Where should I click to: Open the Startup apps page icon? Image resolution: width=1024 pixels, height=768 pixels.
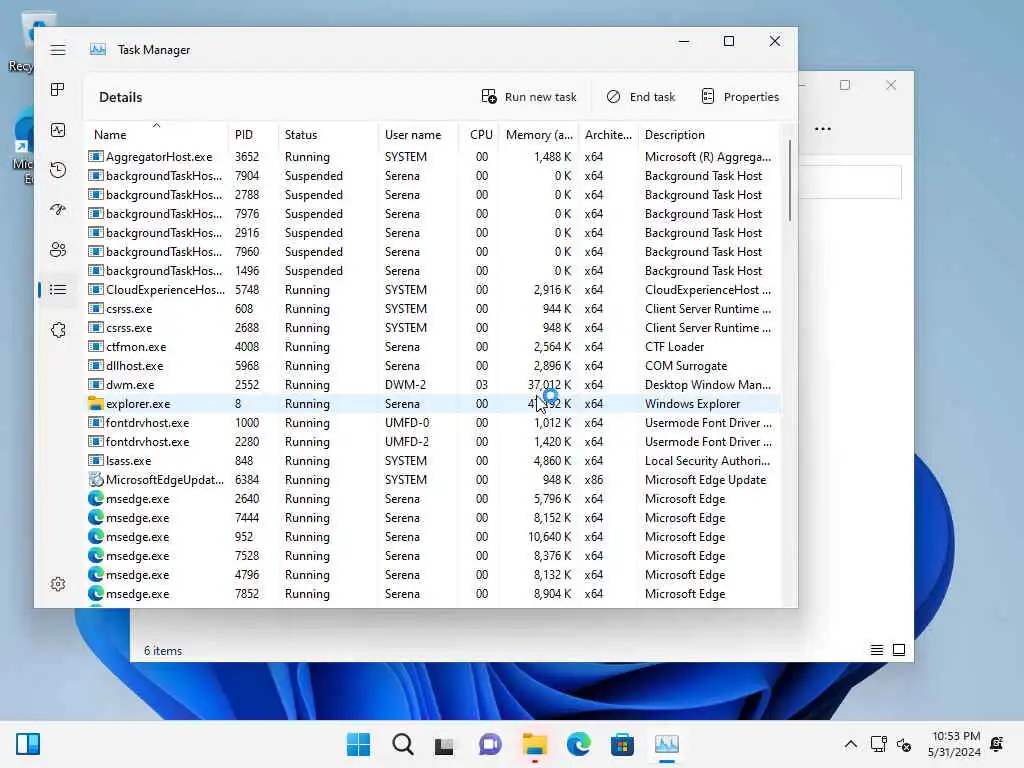coord(57,210)
